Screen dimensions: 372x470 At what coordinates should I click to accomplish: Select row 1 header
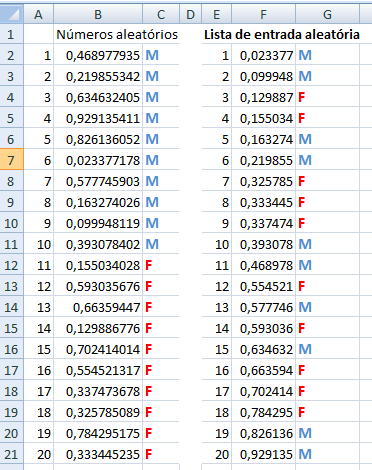tap(12, 34)
